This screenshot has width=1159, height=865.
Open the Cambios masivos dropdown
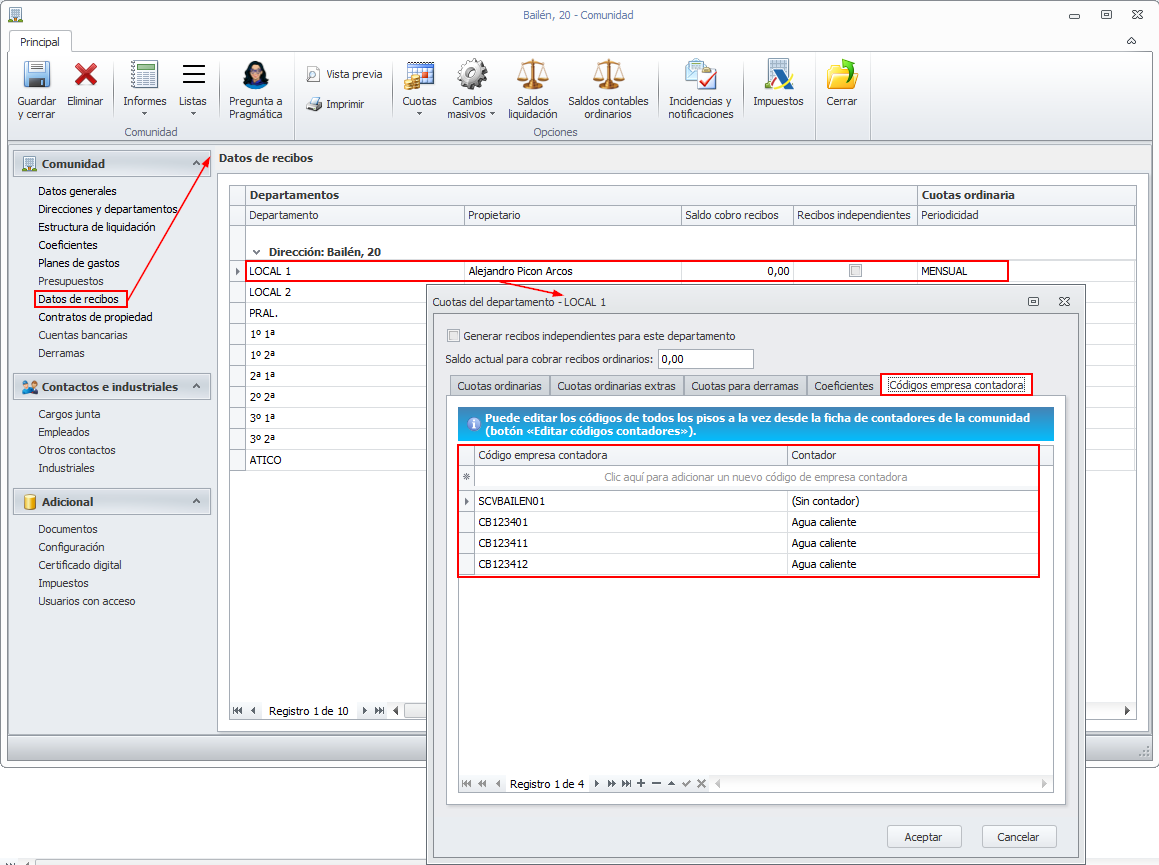click(x=472, y=89)
